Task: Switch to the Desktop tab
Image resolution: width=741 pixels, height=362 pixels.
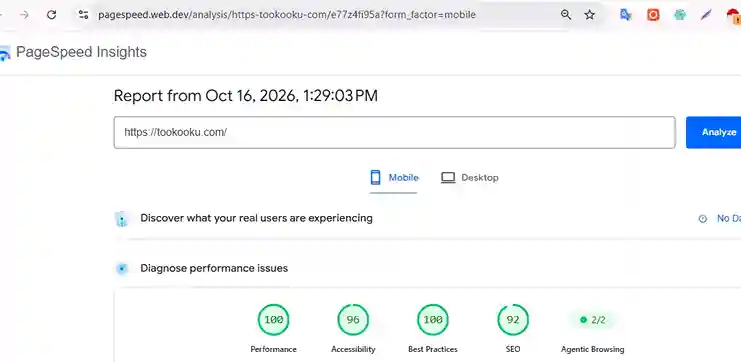Action: click(469, 178)
